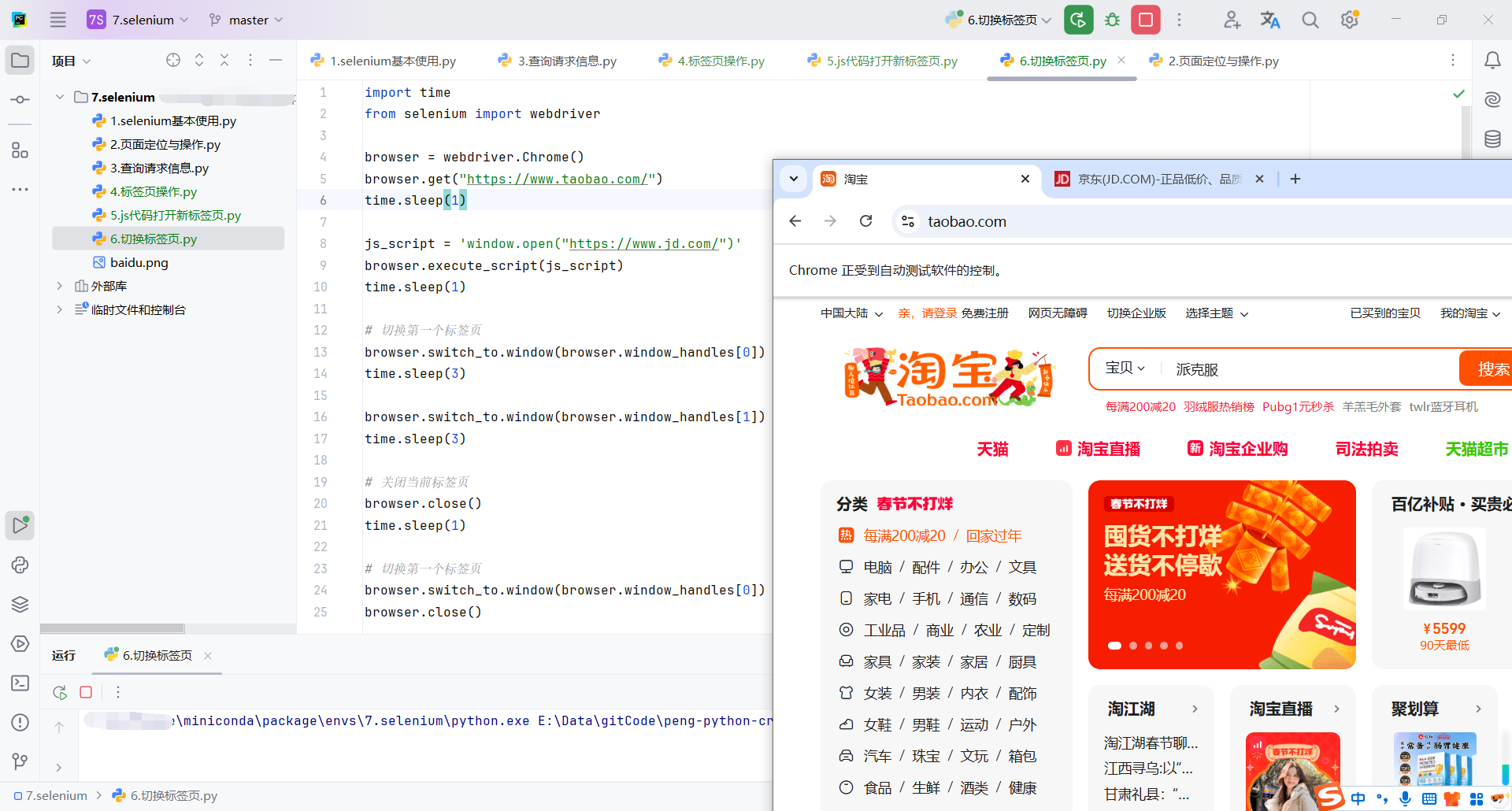Open the Project tool window folder icon
Image resolution: width=1512 pixels, height=811 pixels.
pos(20,61)
